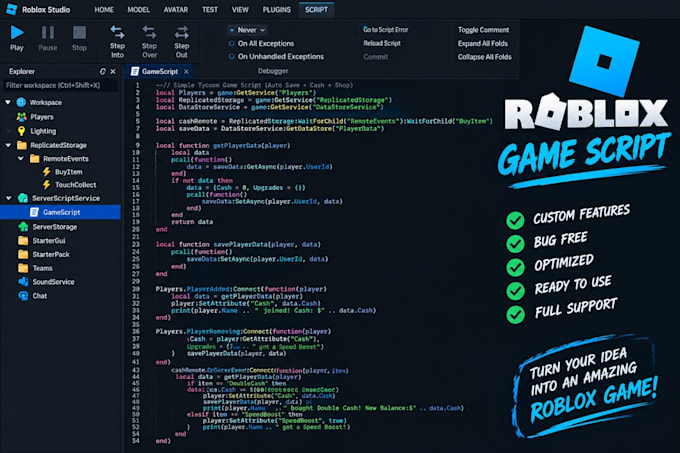Close the GameScript tab
Viewport: 680px width, 453px height.
tap(186, 72)
